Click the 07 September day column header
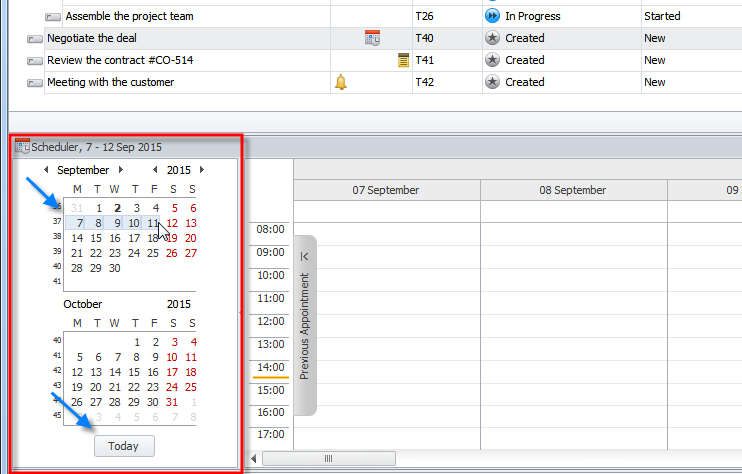Viewport: 742px width, 474px height. click(x=386, y=190)
